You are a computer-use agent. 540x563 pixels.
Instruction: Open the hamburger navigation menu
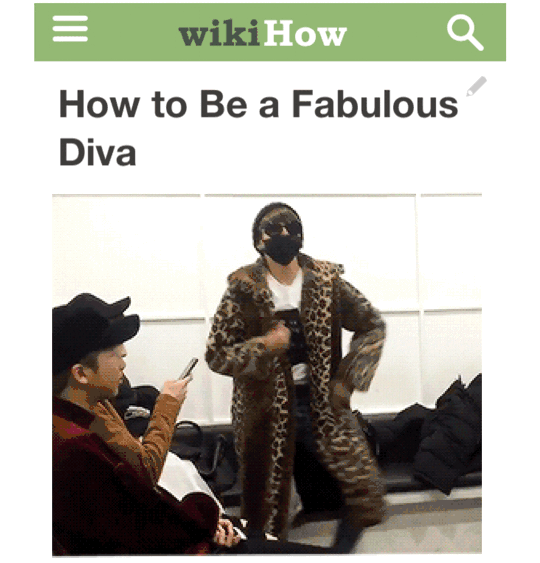coord(70,29)
